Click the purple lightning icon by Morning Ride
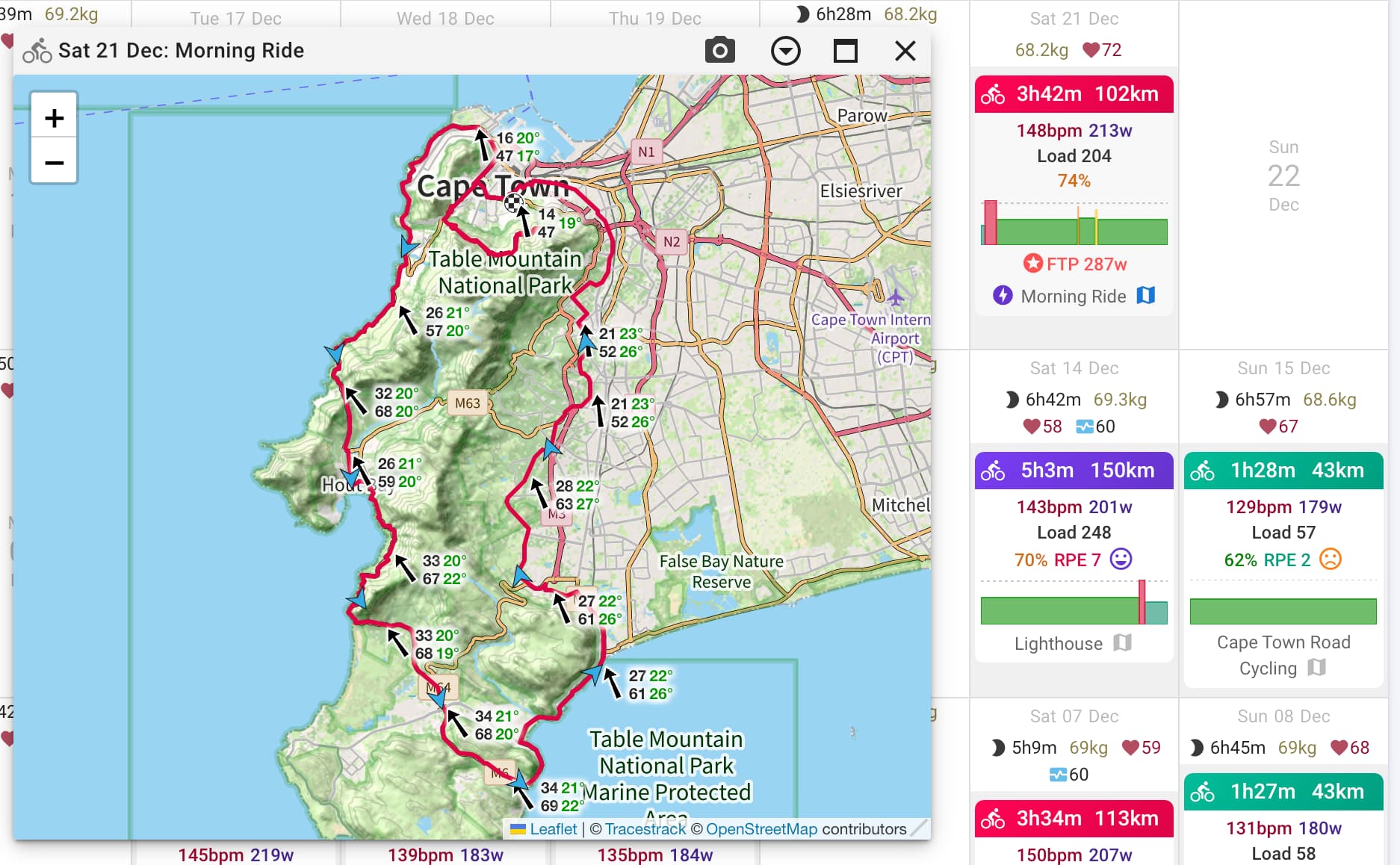 [x=1003, y=295]
